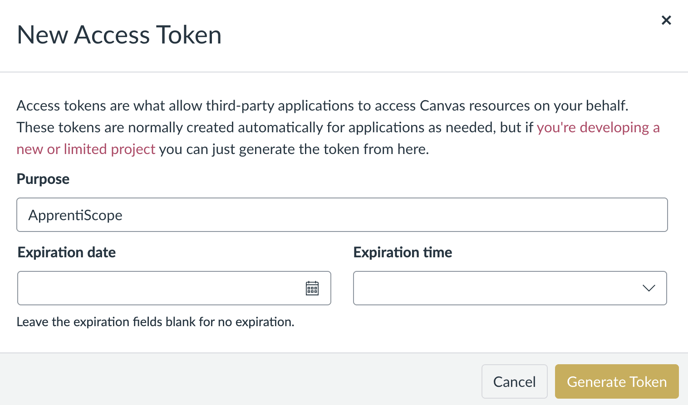
Task: Open the Expiration time combo box
Action: (510, 288)
